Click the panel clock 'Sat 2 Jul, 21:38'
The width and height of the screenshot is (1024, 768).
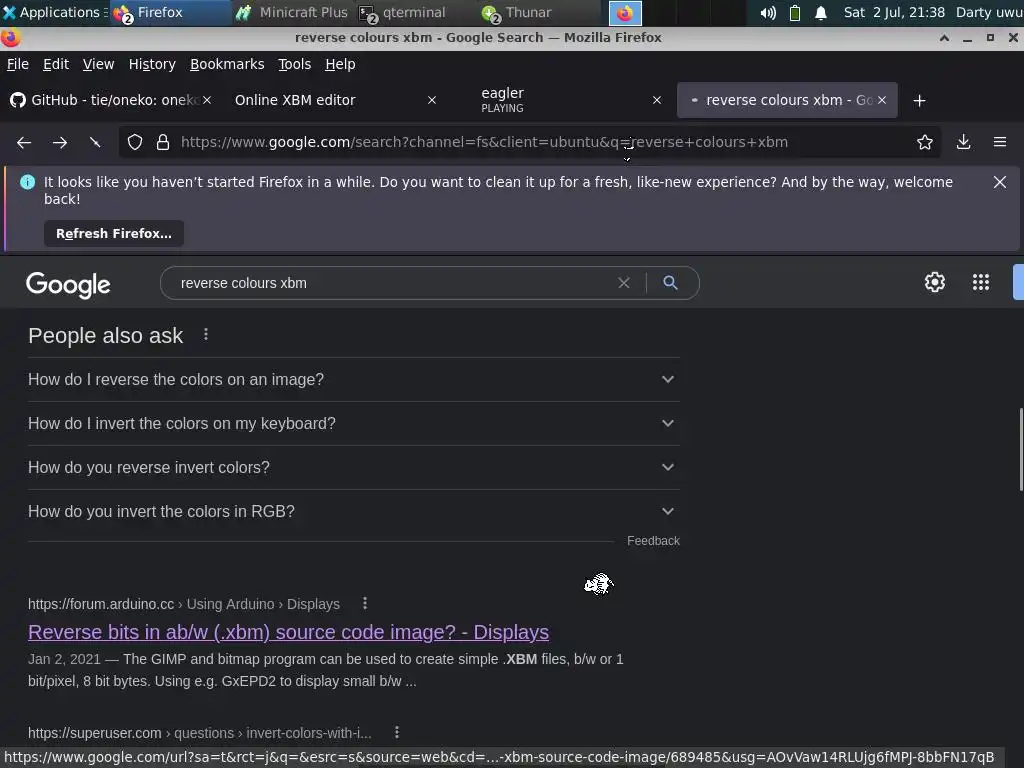pyautogui.click(x=894, y=12)
